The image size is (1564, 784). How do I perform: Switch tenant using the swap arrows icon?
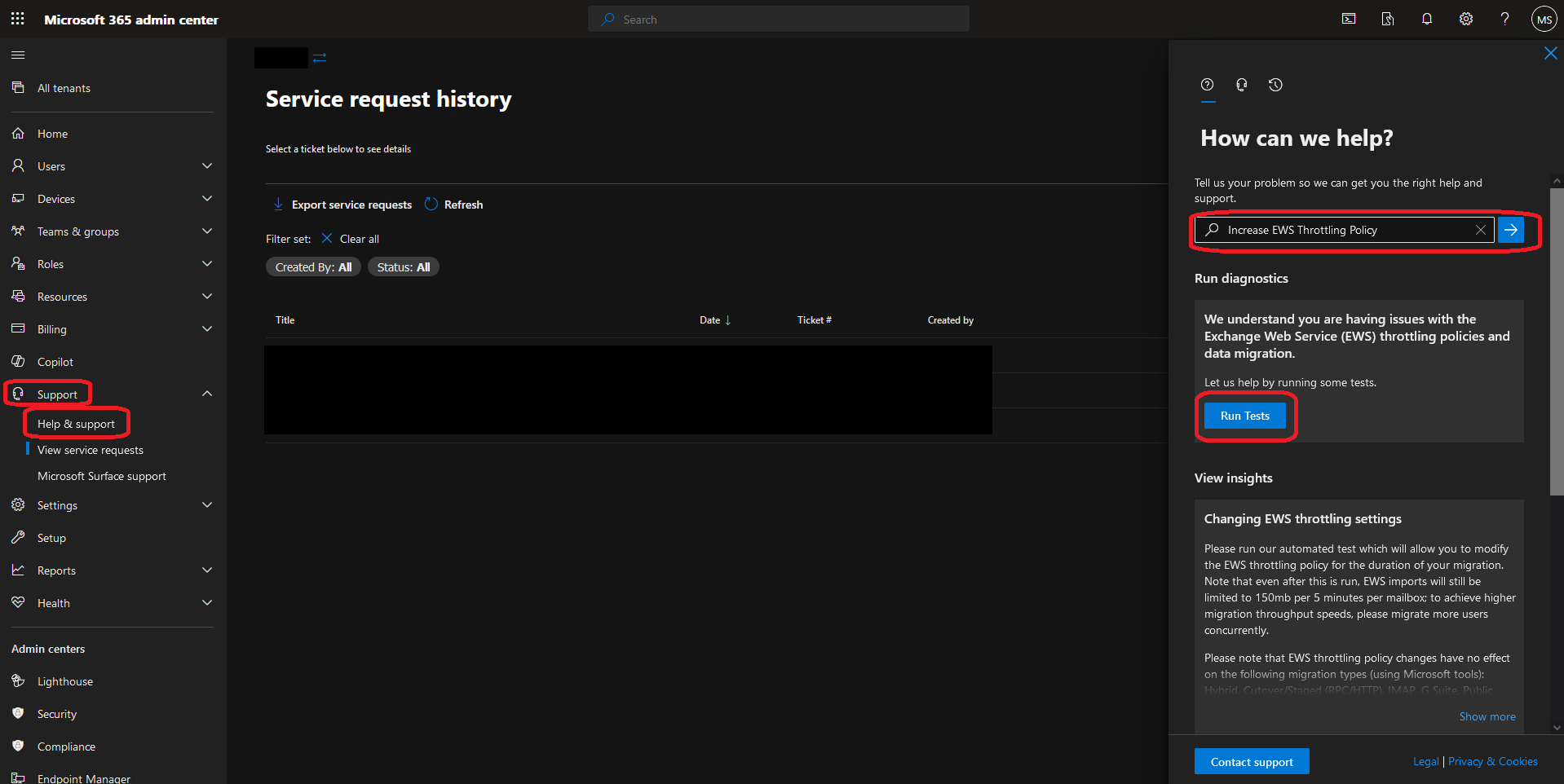pyautogui.click(x=320, y=58)
